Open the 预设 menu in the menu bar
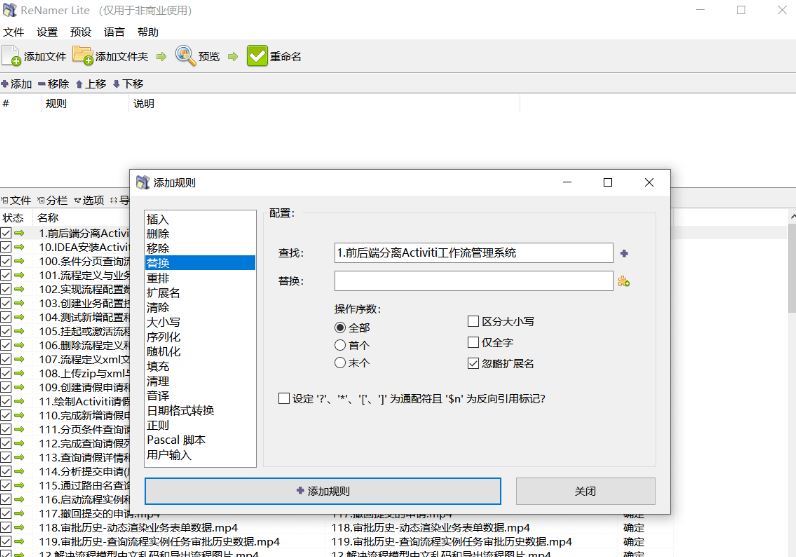The width and height of the screenshot is (796, 557). click(x=80, y=32)
